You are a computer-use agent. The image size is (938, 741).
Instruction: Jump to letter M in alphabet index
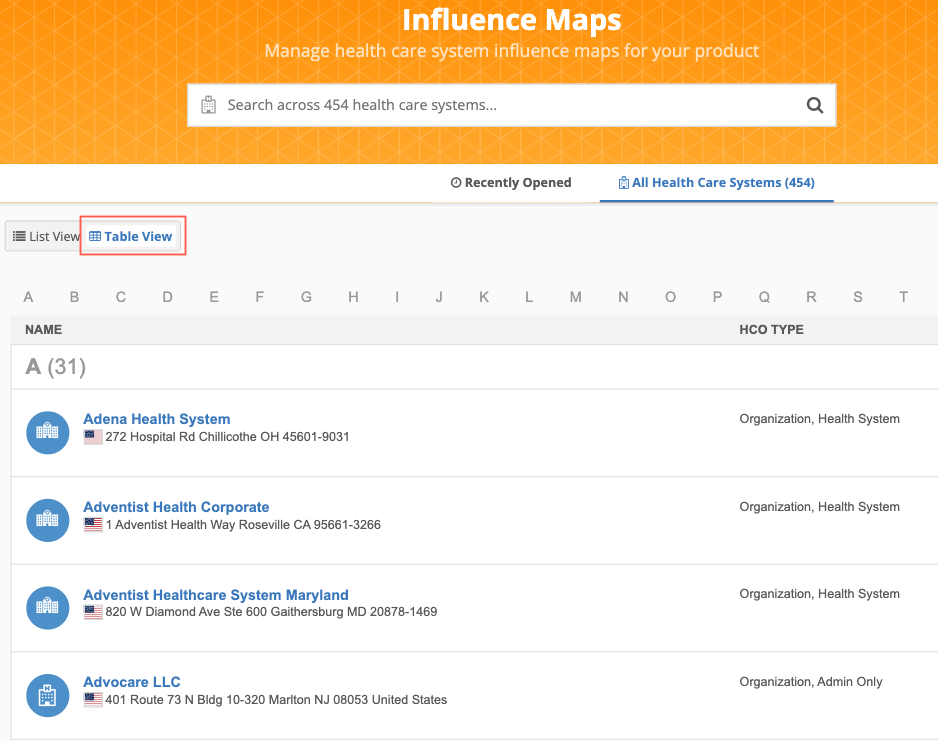[575, 297]
